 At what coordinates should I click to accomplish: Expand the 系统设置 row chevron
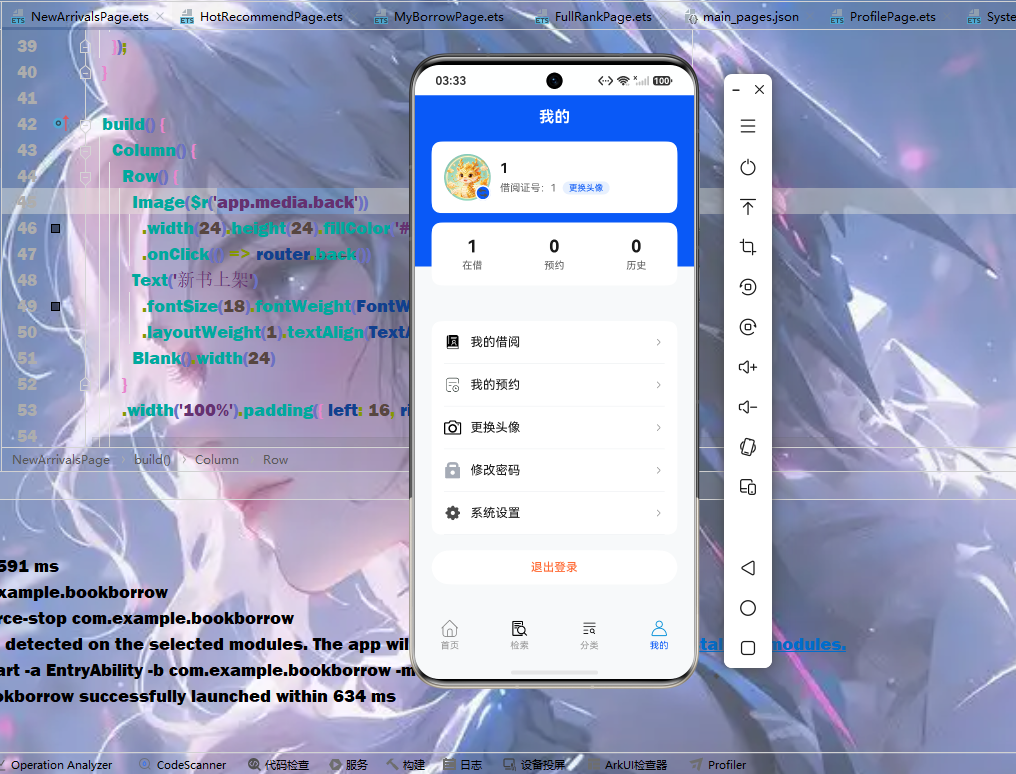[658, 513]
